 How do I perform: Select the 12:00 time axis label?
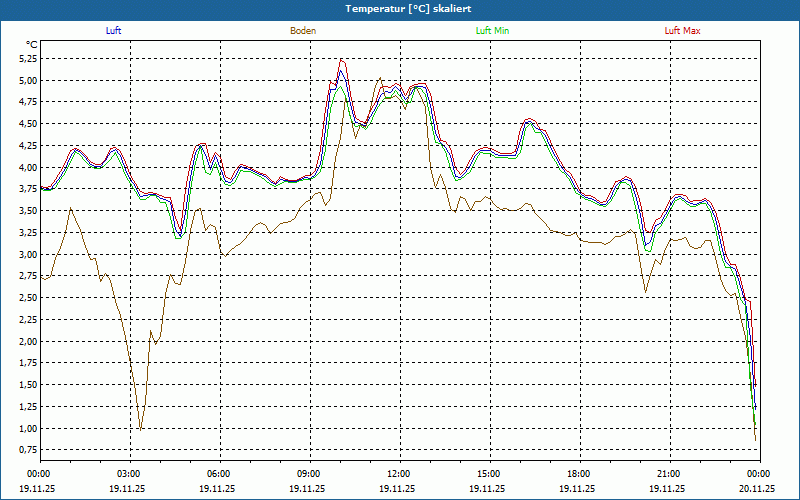tap(398, 474)
